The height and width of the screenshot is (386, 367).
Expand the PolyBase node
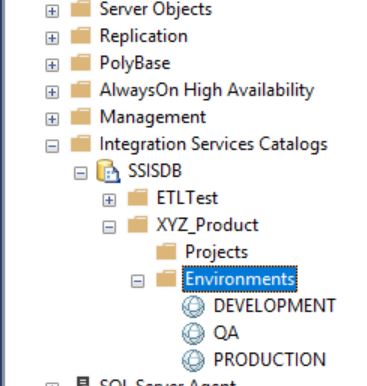point(52,65)
